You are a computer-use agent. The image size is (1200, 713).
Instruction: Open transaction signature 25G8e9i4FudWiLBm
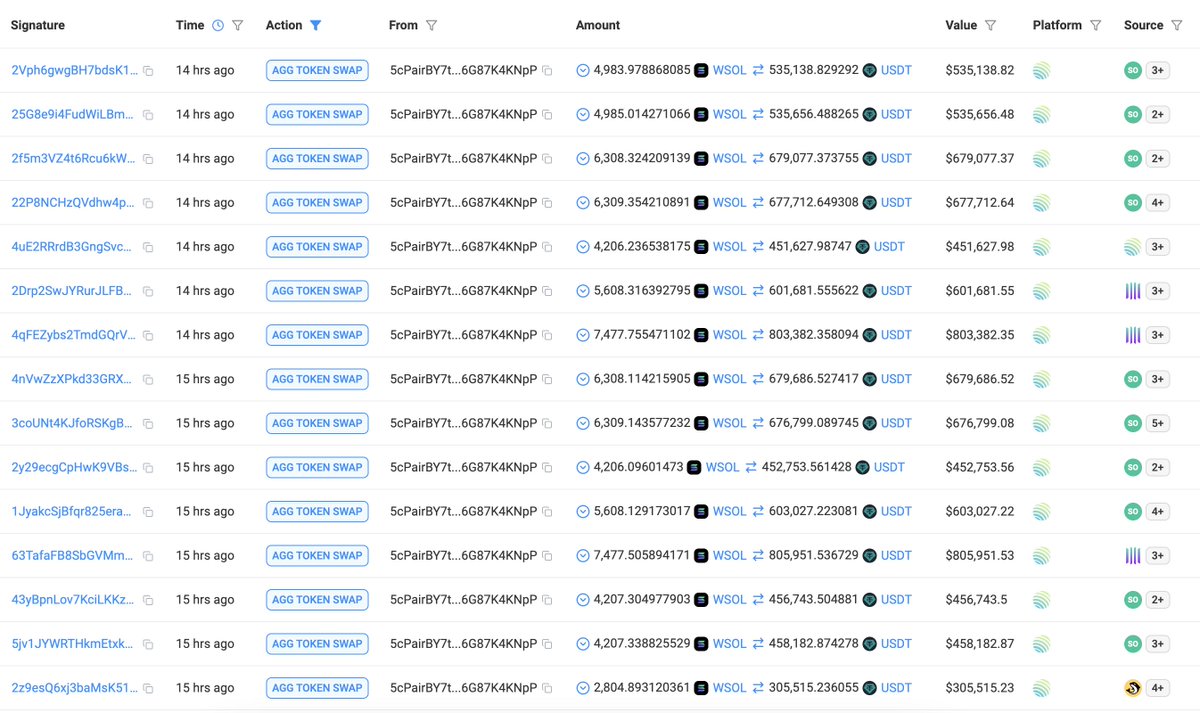pos(74,114)
